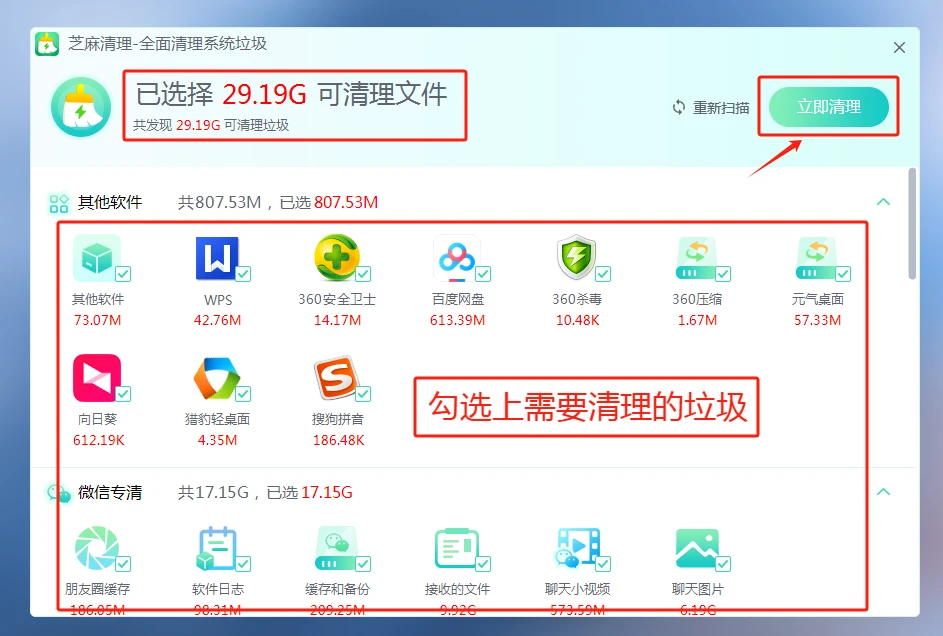Select the WPS icon

coord(217,258)
